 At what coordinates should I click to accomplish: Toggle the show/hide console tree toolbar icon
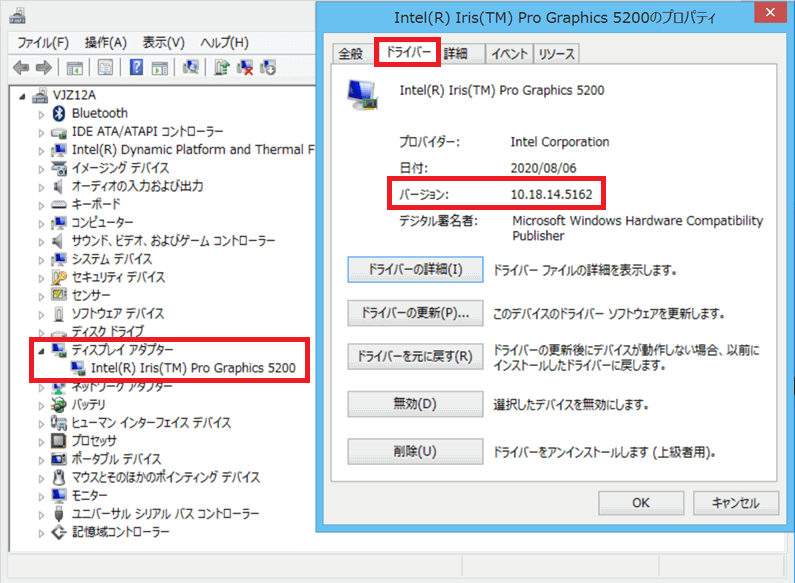tap(75, 67)
